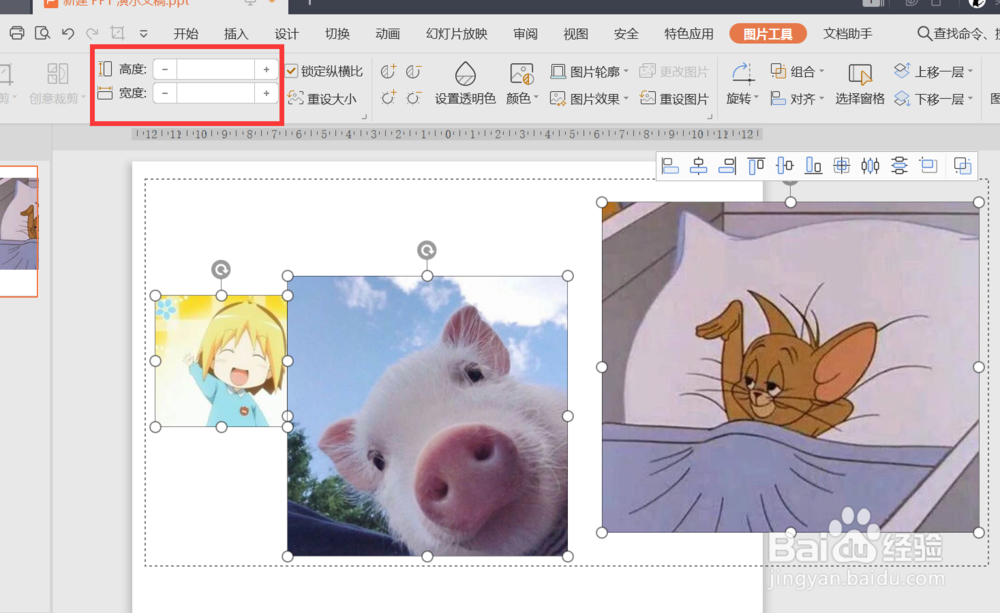Undo the last action
Screen dimensions: 1000x613
tap(68, 33)
